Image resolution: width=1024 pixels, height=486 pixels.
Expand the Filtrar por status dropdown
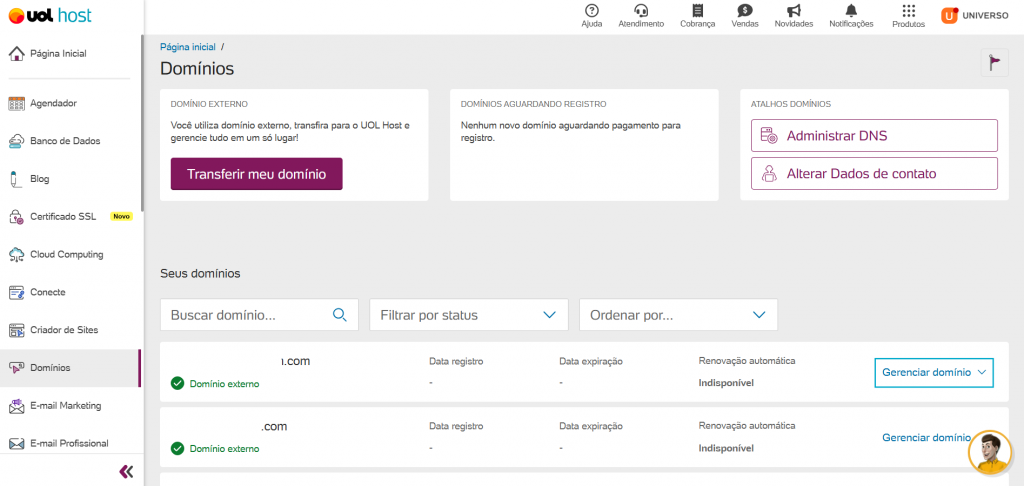(x=468, y=315)
